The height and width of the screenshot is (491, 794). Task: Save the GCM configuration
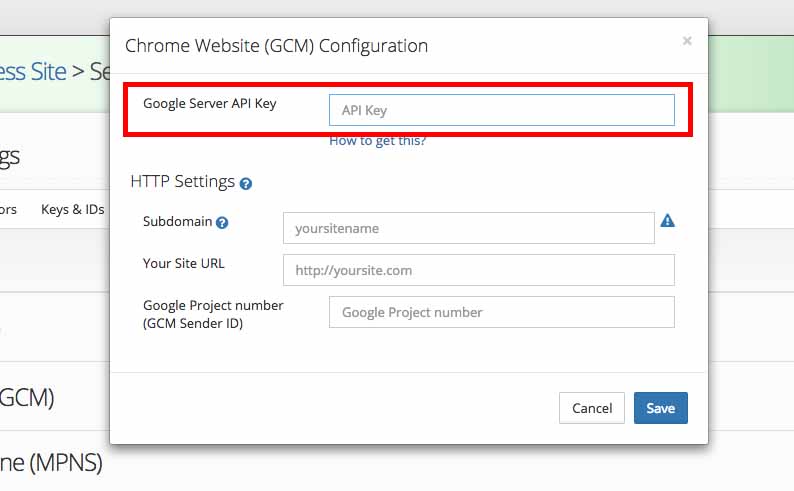pos(660,408)
